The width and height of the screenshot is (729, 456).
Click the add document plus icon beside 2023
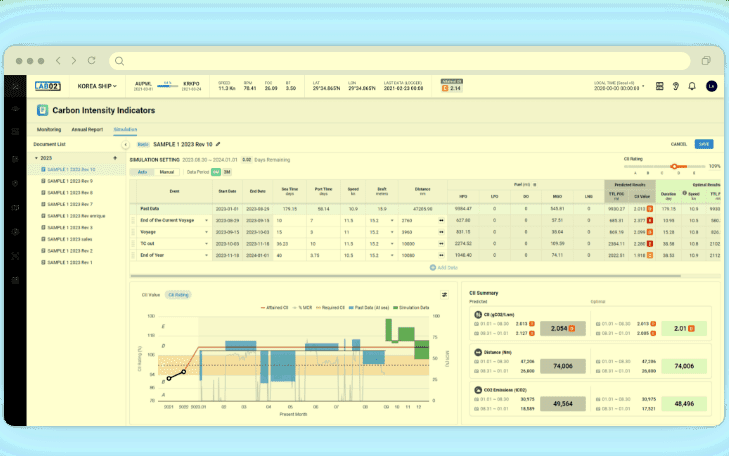(x=115, y=158)
